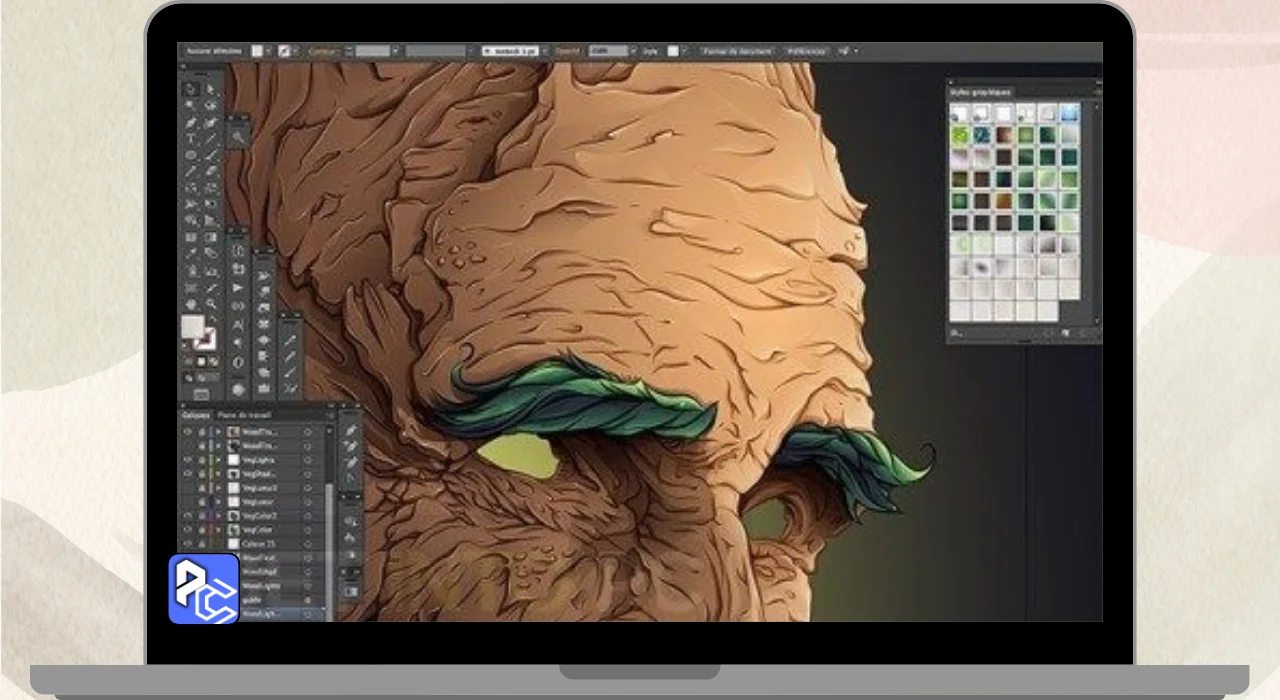
Task: Expand the VegUpFra layer group
Action: pos(218,459)
